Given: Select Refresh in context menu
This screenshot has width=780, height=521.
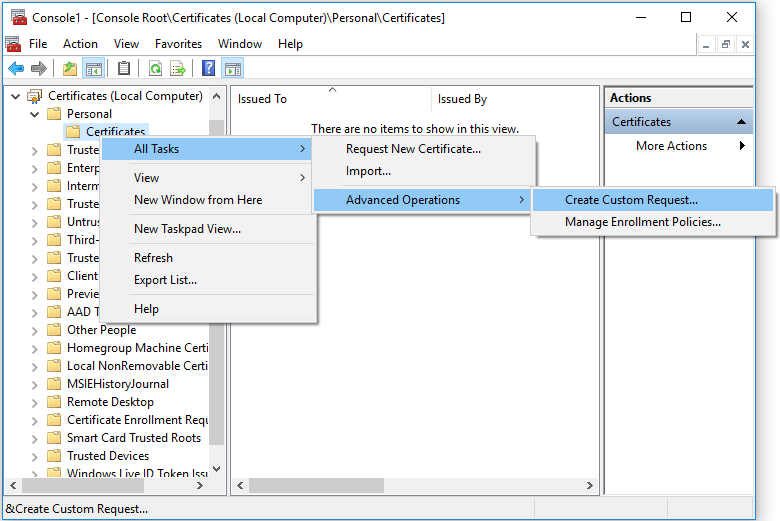Looking at the screenshot, I should tap(208, 258).
